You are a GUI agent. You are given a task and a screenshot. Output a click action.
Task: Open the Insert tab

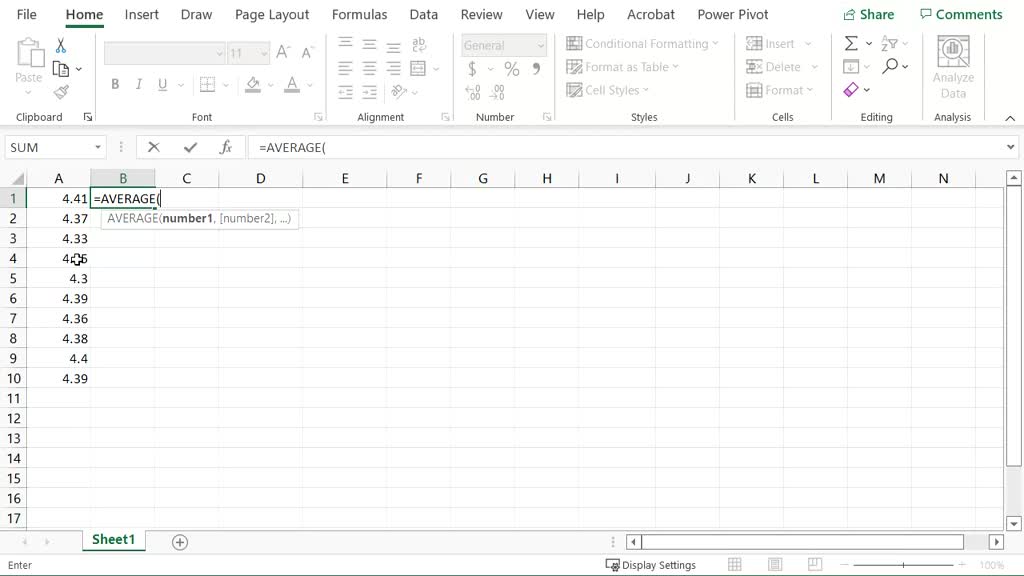(x=142, y=14)
